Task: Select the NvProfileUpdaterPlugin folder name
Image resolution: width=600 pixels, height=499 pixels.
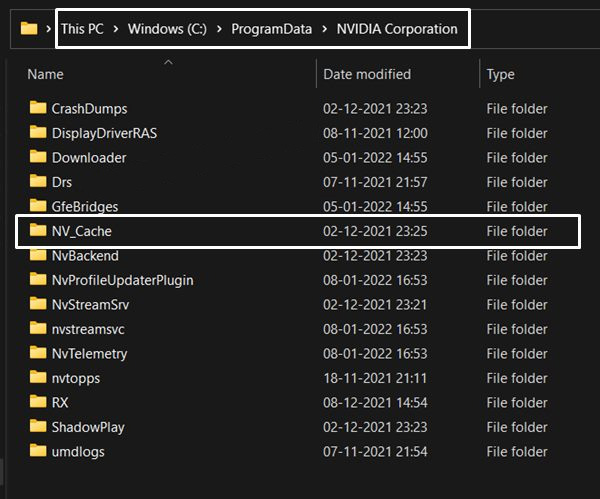Action: (122, 280)
